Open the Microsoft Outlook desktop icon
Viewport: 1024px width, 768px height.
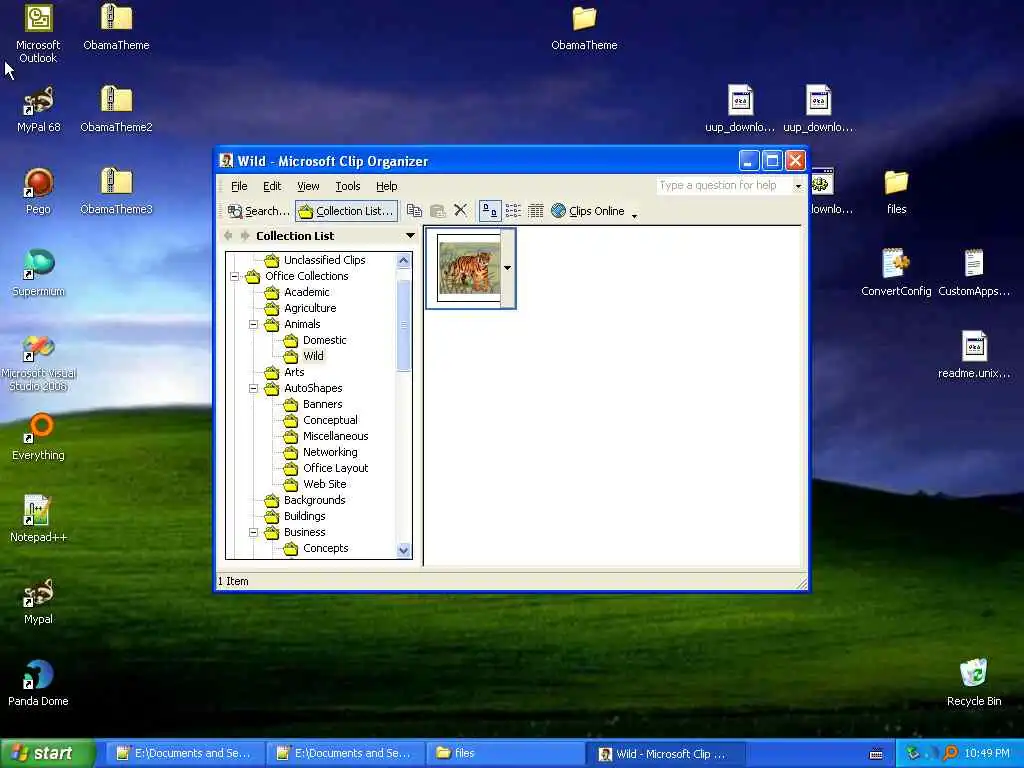click(38, 33)
